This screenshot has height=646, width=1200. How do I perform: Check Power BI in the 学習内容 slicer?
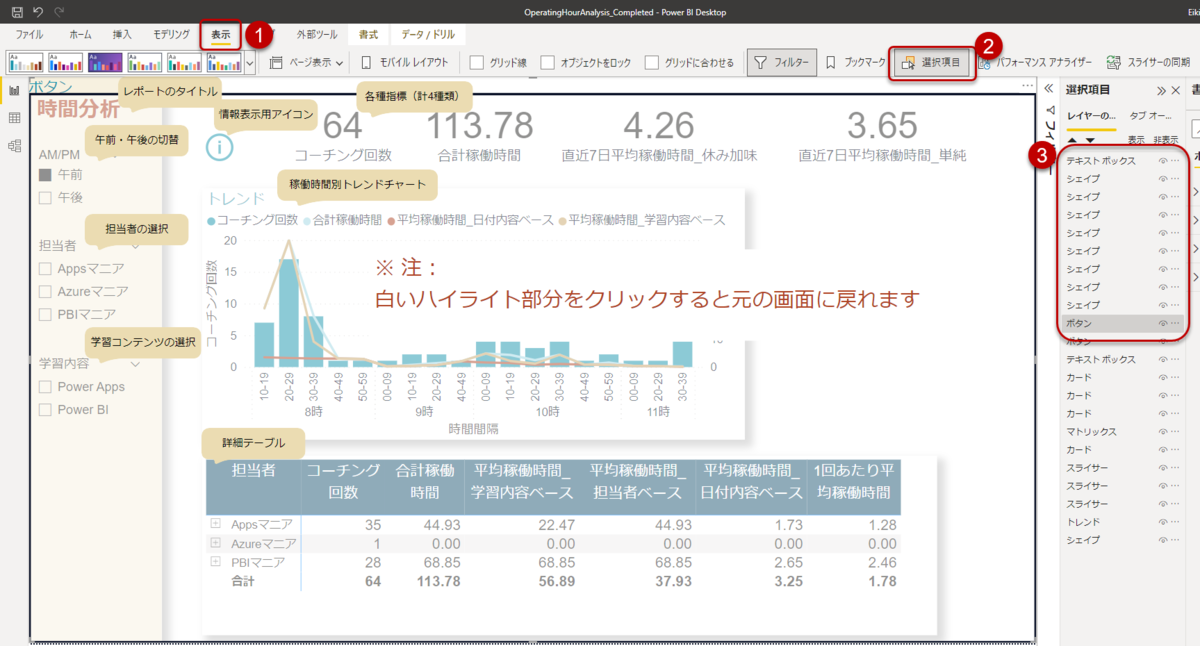click(45, 409)
